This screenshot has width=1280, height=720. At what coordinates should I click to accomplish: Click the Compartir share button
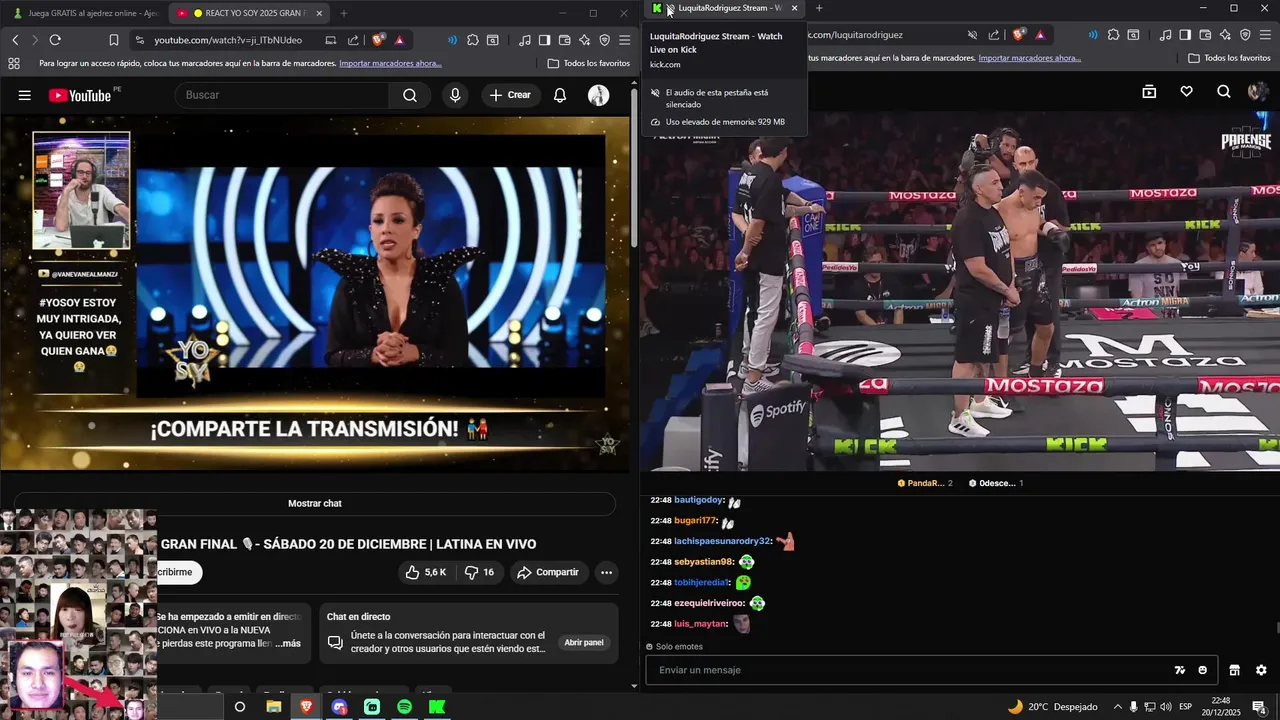tap(547, 572)
